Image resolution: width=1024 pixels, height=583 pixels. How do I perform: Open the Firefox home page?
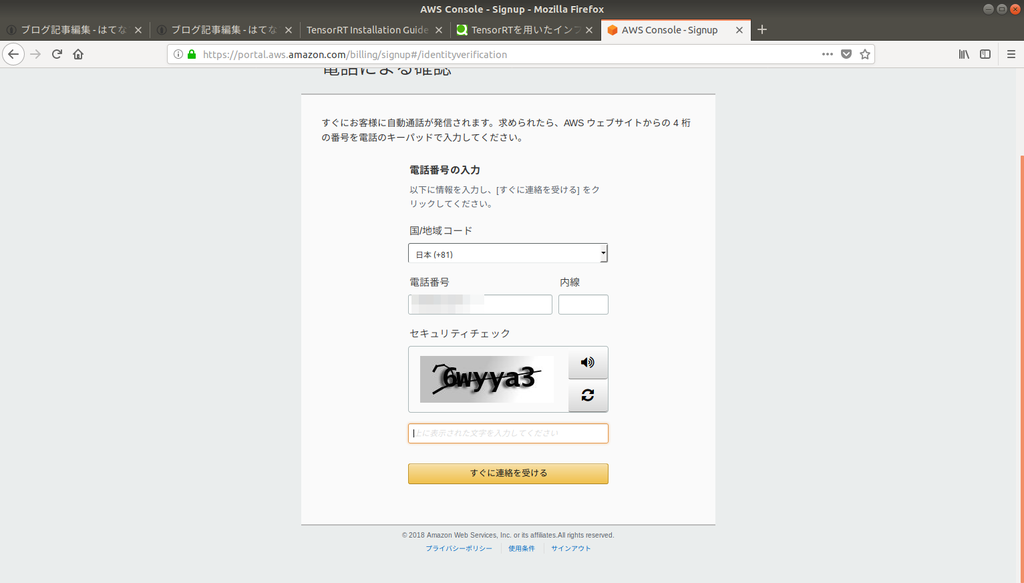[78, 54]
